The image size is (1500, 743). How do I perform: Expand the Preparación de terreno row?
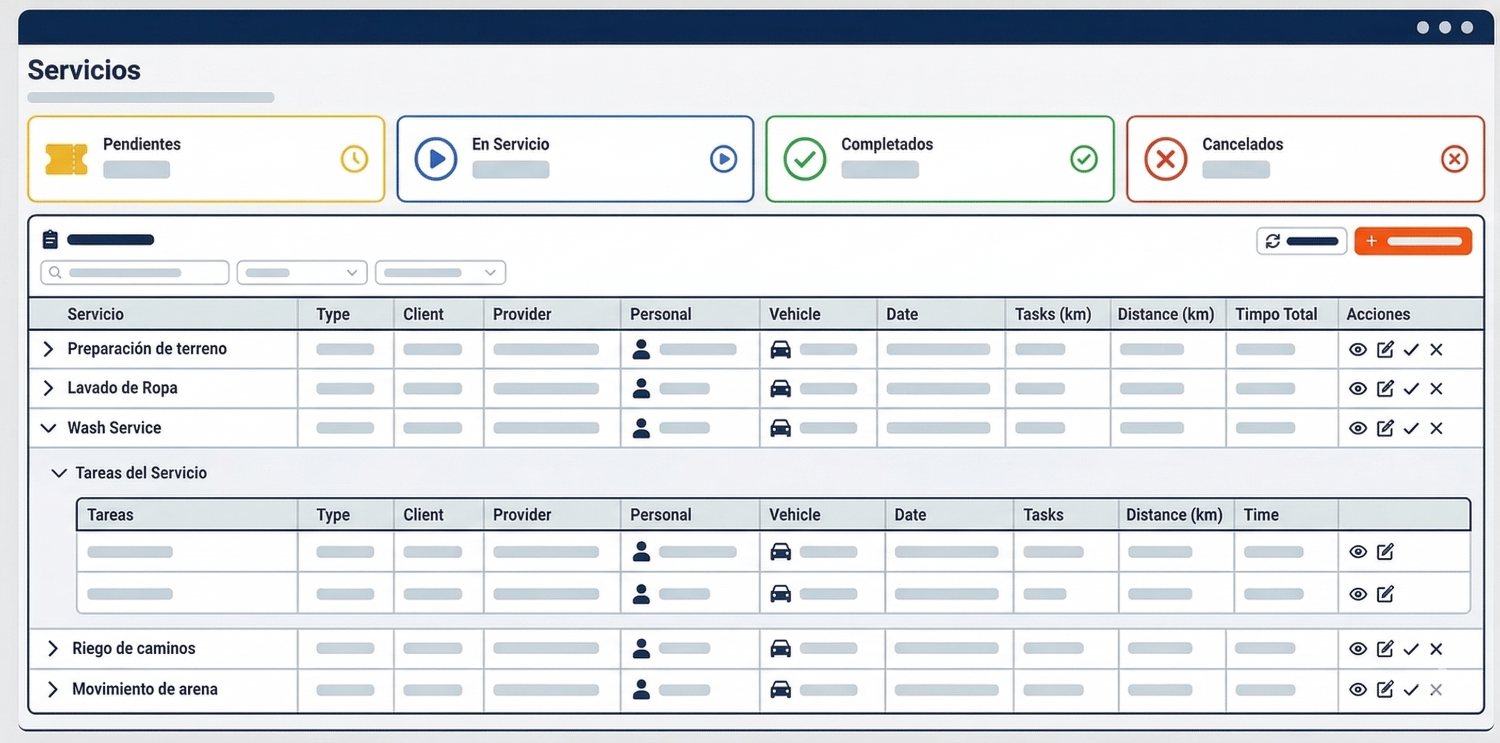[x=47, y=349]
